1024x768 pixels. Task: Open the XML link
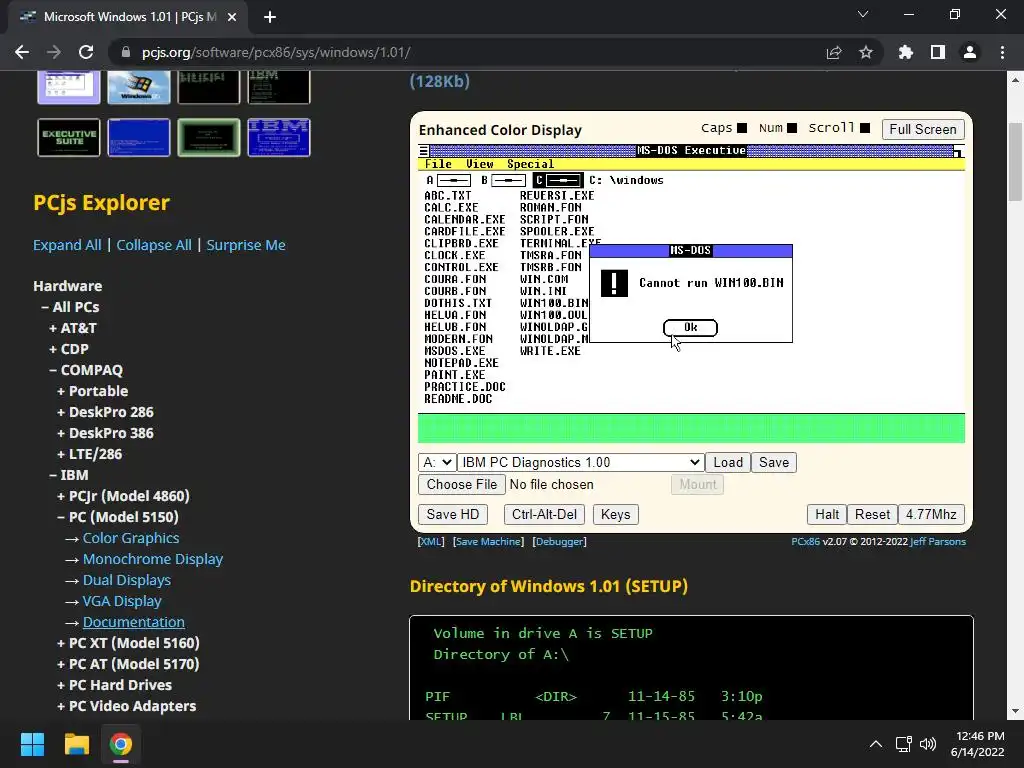pyautogui.click(x=431, y=541)
